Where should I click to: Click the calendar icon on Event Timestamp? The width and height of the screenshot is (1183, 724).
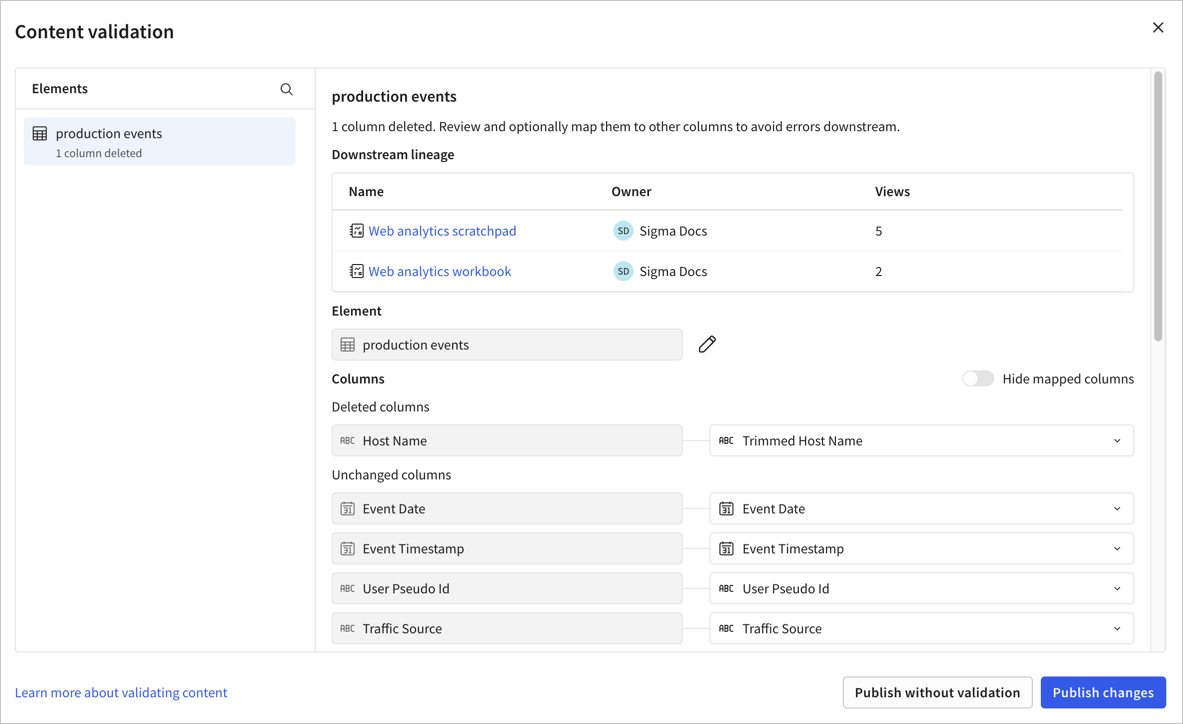click(348, 548)
